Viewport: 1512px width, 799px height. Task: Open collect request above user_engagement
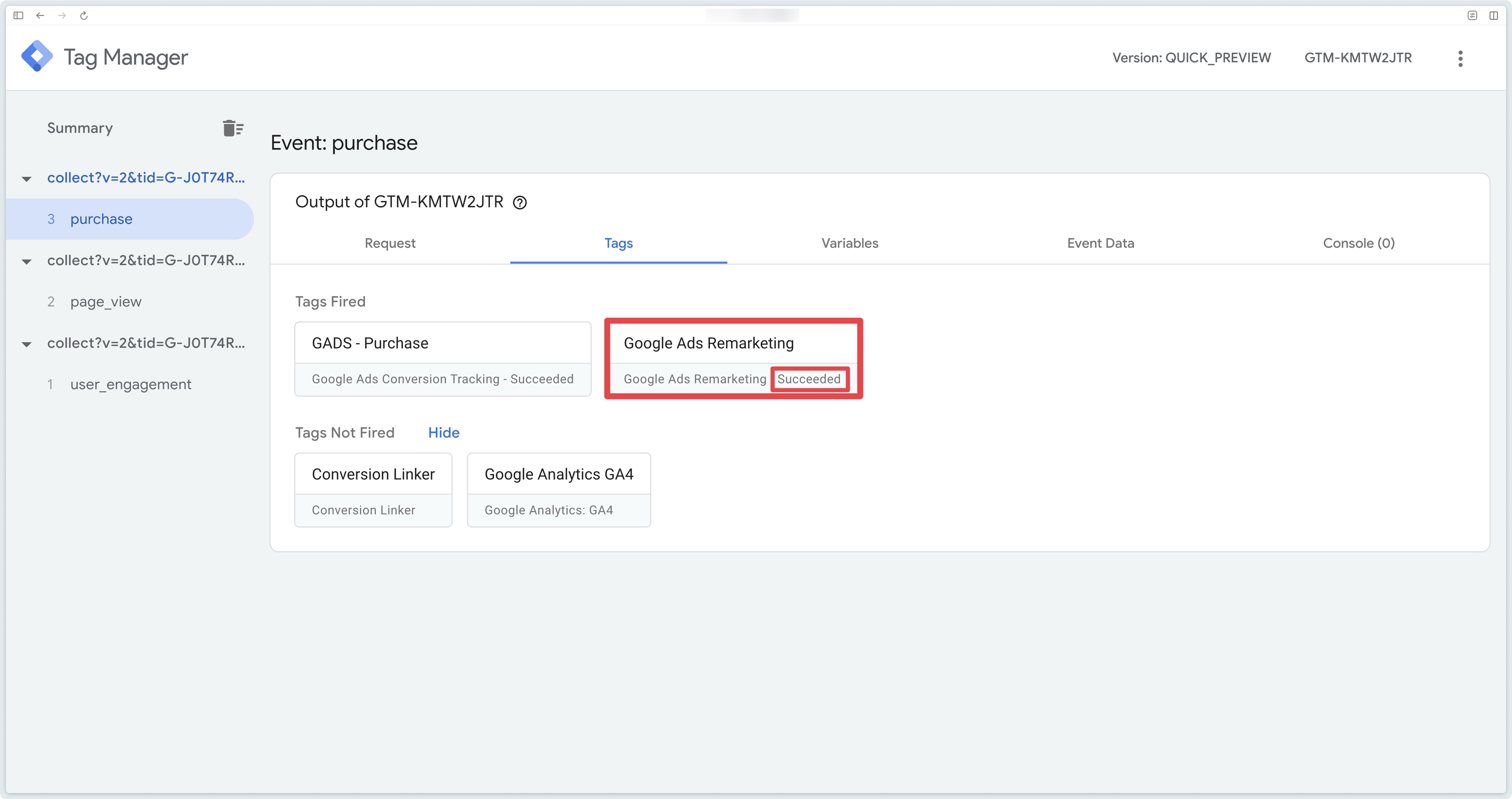[x=146, y=343]
